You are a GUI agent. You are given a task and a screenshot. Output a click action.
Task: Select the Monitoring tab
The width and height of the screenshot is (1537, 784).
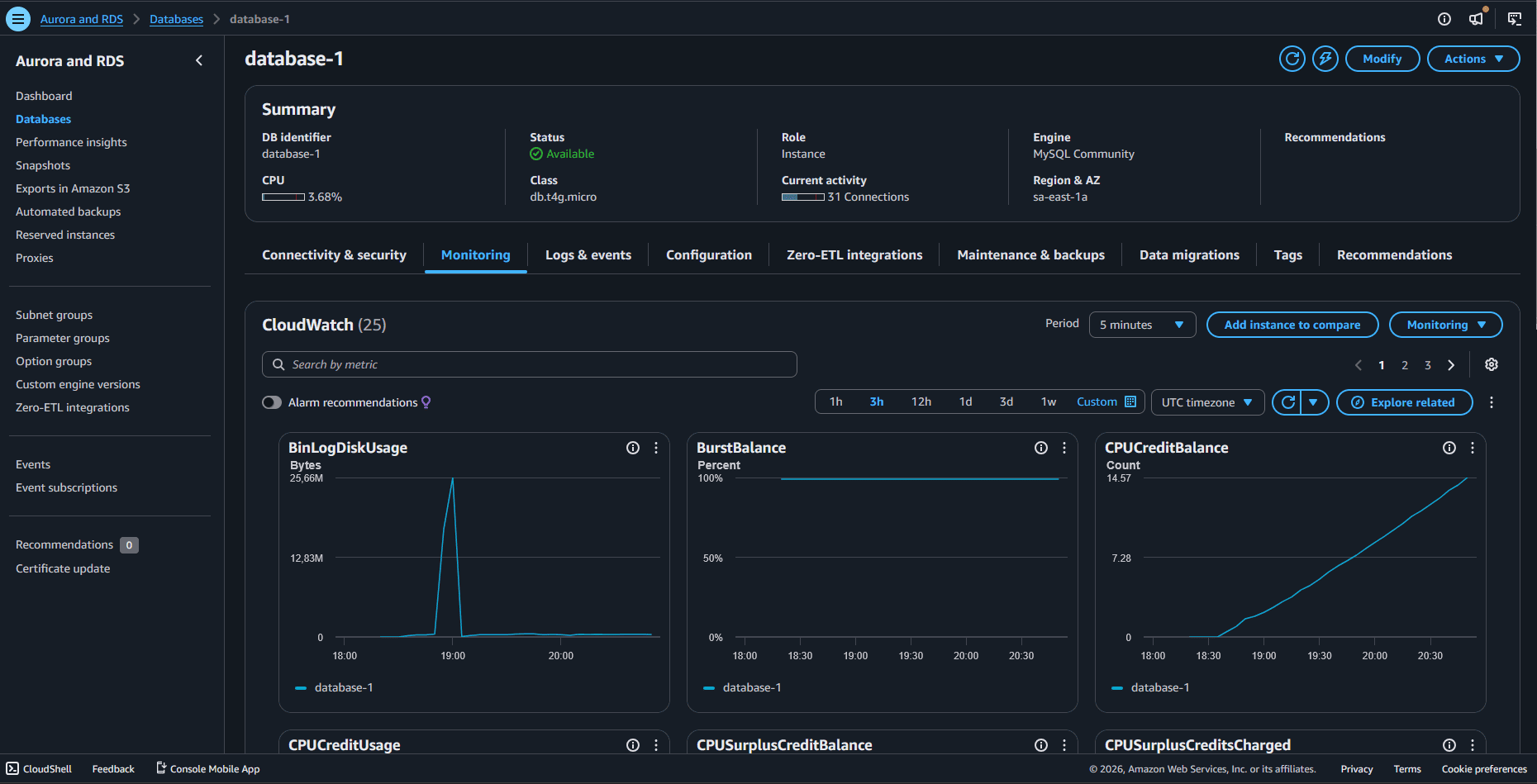click(476, 255)
